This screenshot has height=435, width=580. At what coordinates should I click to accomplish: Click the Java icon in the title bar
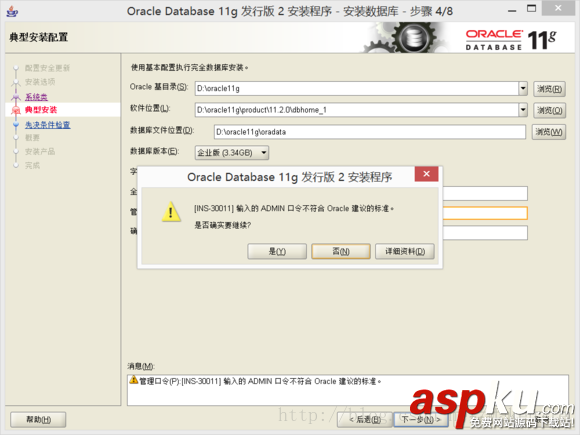[12, 11]
